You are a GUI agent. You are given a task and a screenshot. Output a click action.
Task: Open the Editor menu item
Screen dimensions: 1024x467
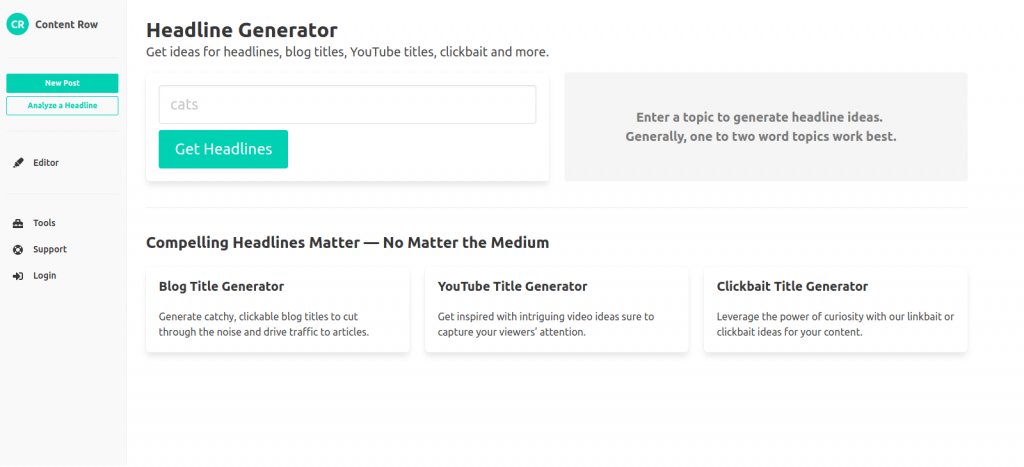point(46,163)
